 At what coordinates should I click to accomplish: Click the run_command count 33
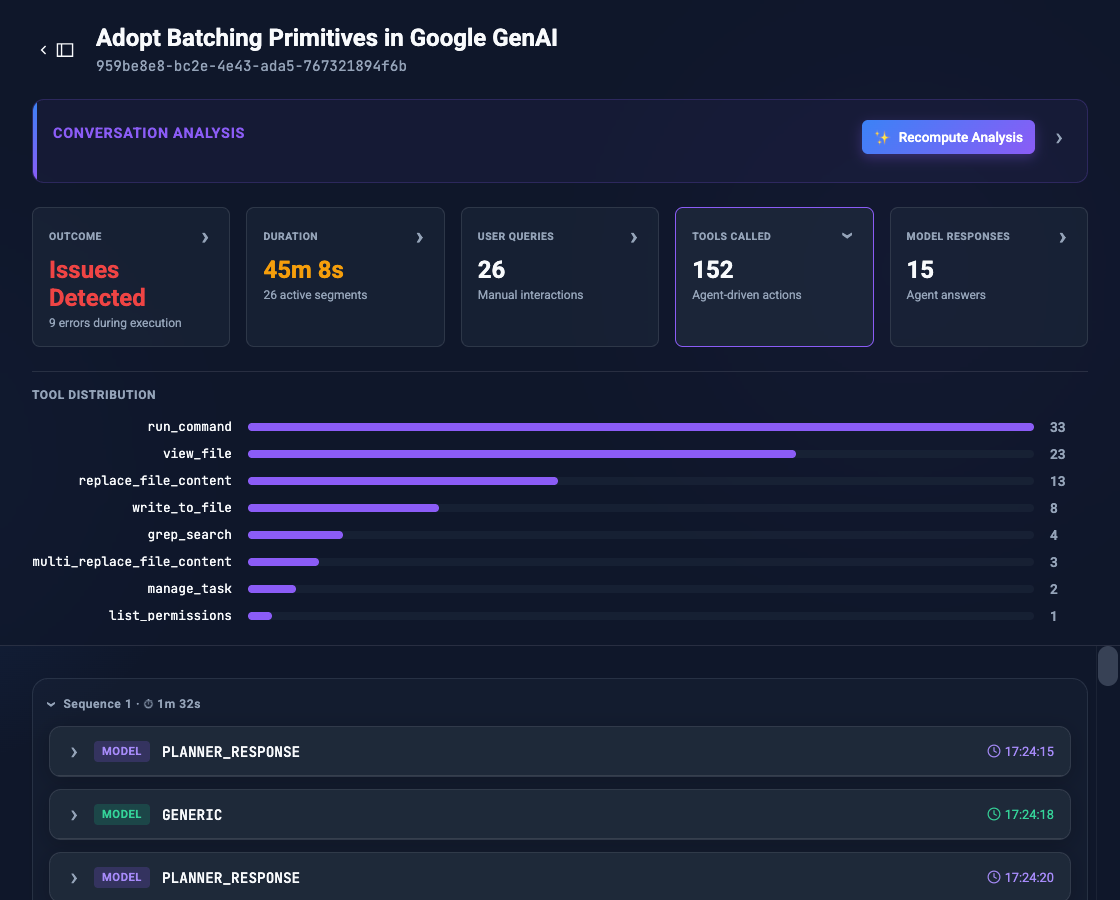pos(1057,427)
